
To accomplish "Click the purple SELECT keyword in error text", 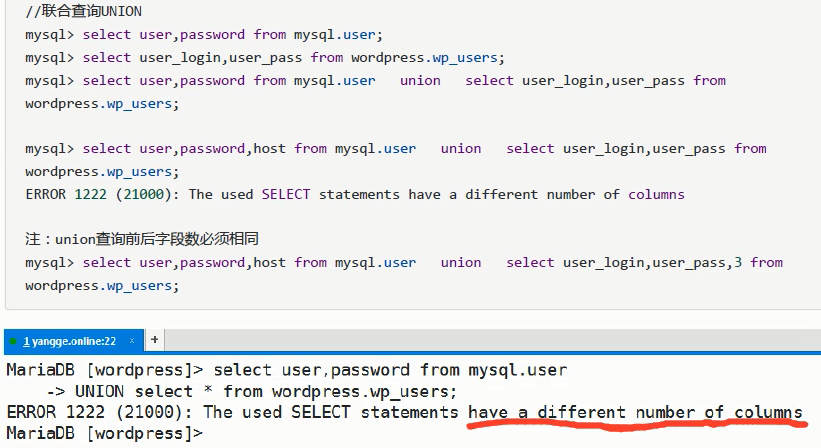I will pos(285,195).
